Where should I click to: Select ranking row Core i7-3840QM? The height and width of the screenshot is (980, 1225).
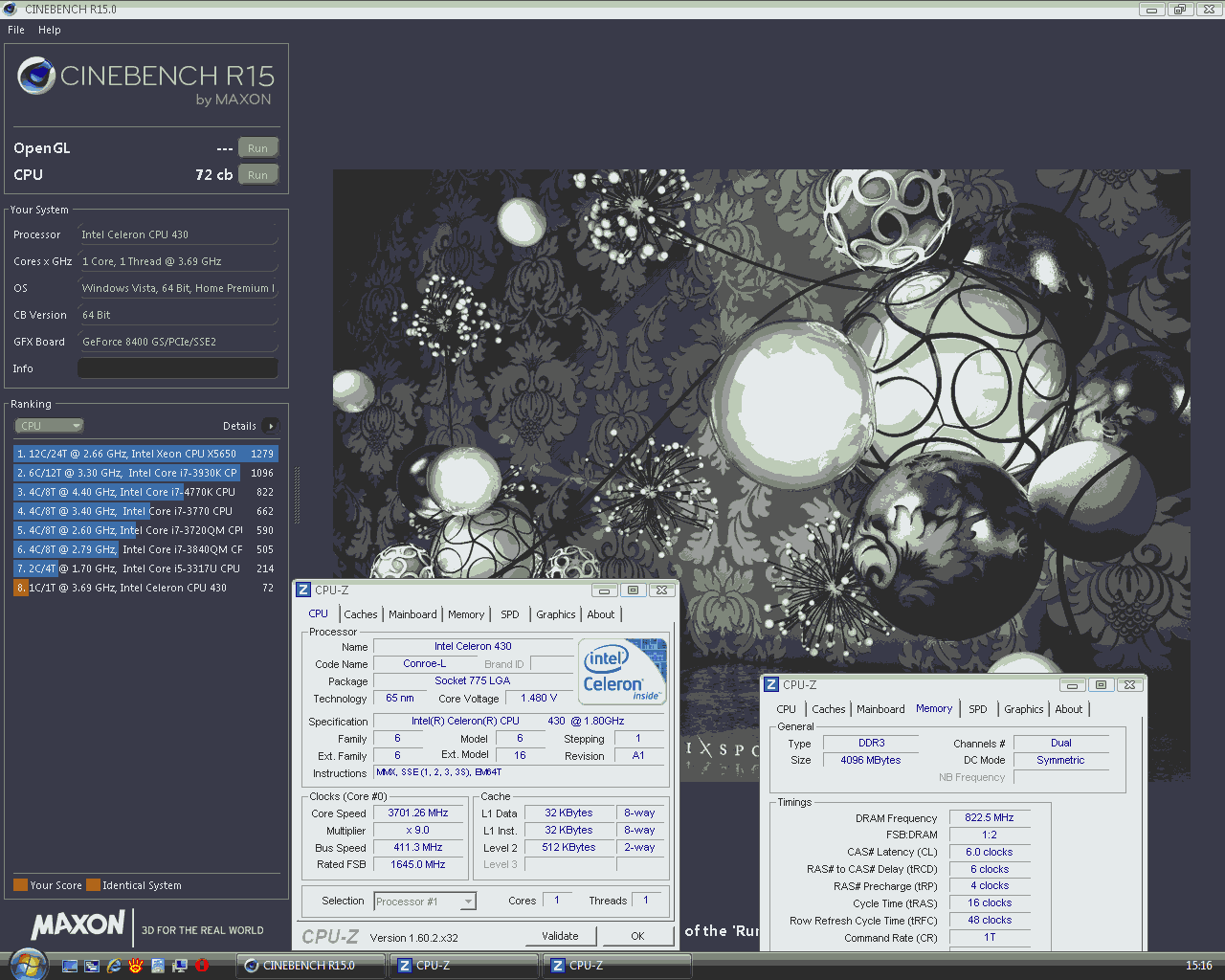point(145,549)
